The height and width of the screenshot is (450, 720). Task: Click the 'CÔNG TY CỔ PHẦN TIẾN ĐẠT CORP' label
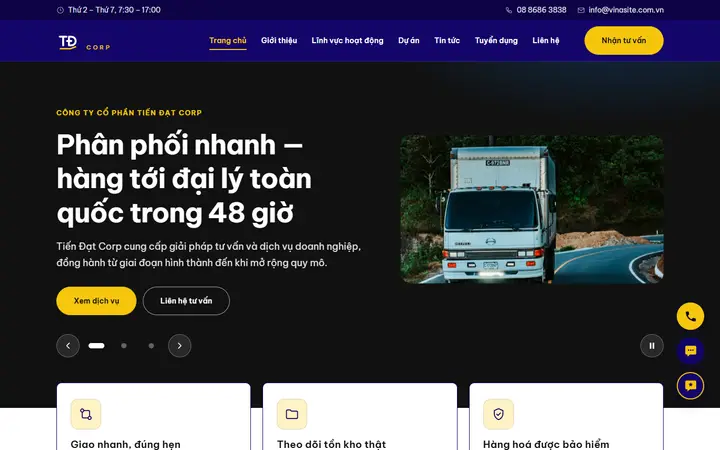click(x=129, y=112)
